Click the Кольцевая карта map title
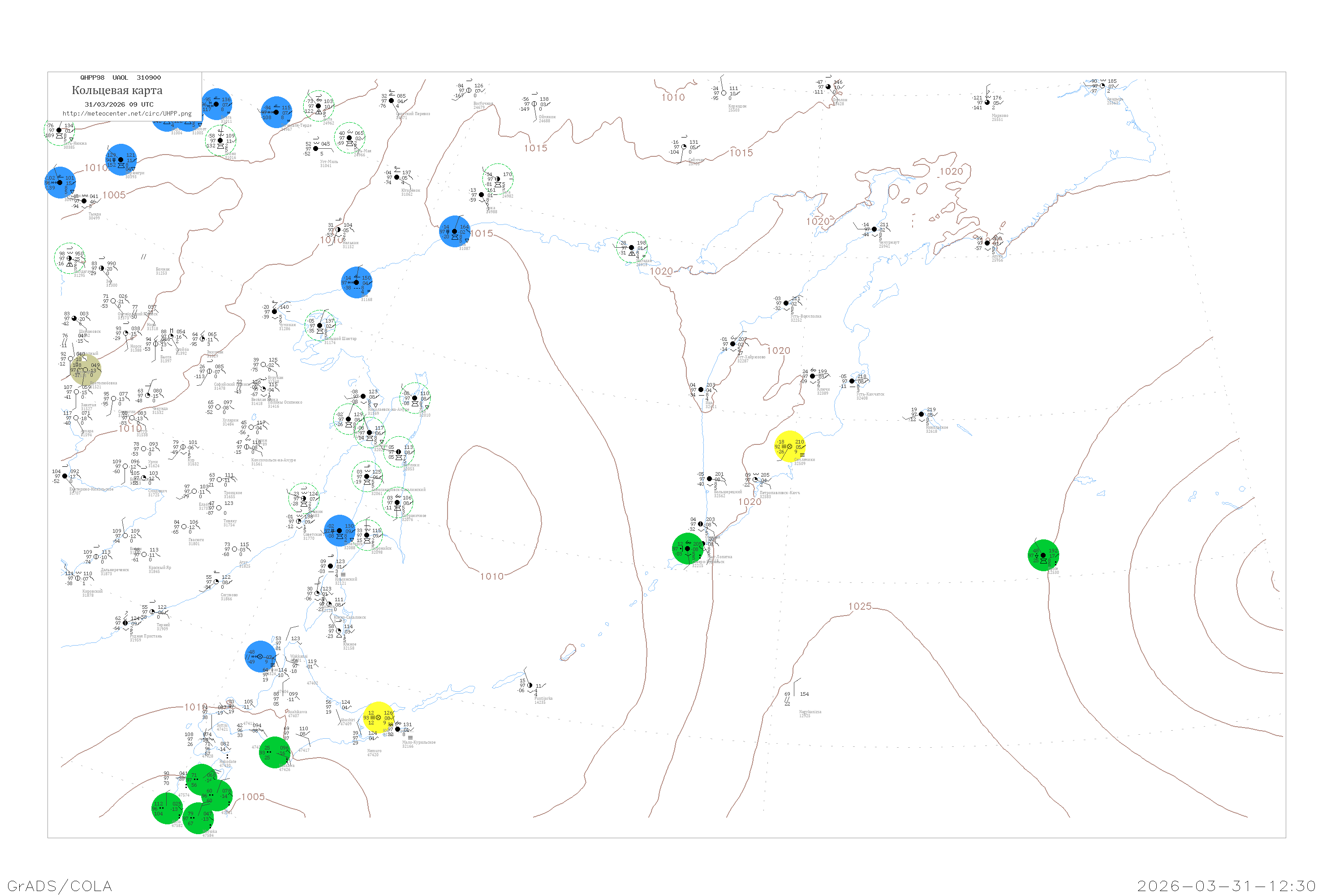Image resolution: width=1344 pixels, height=896 pixels. coord(117,90)
